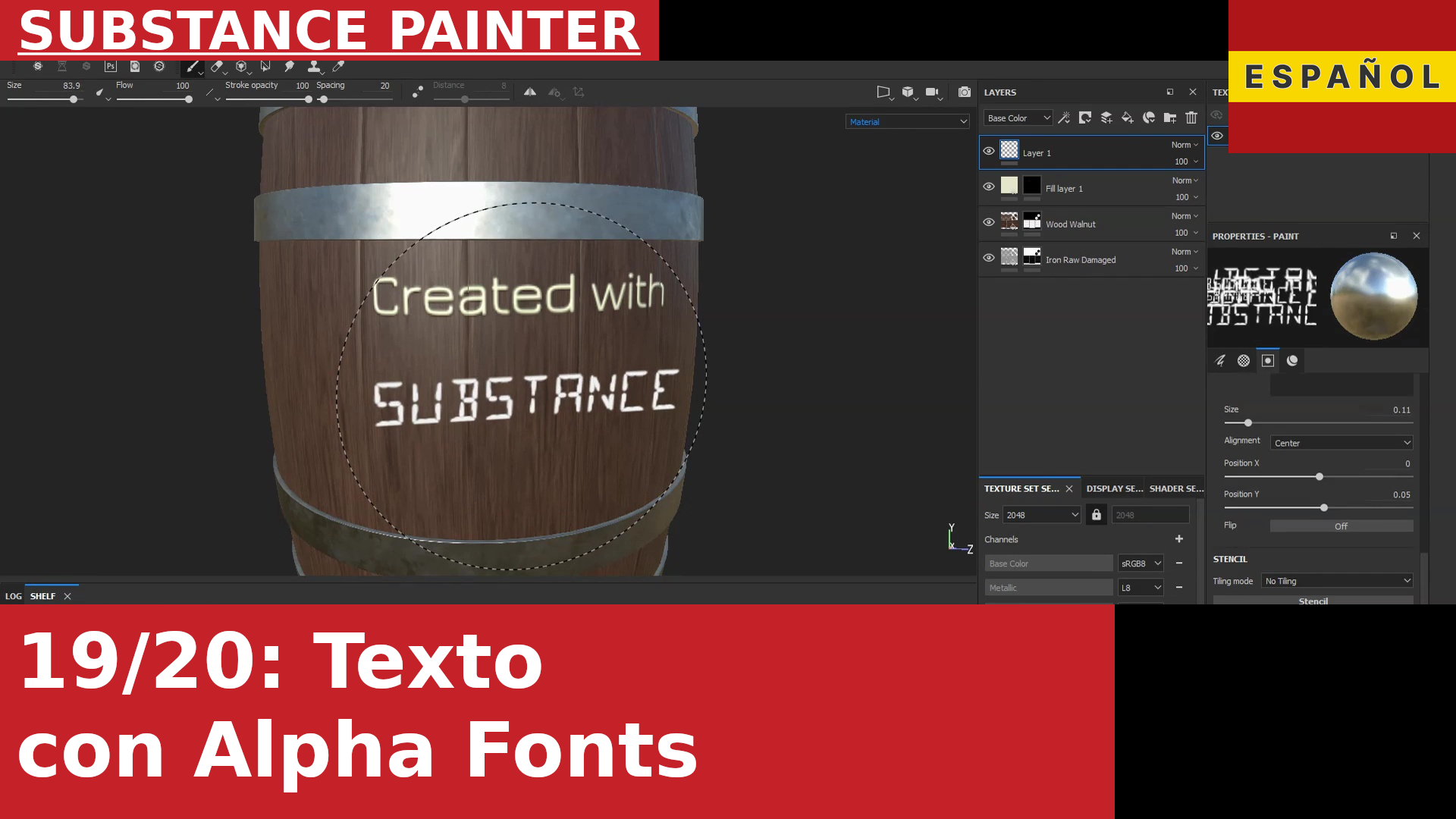Close the SHELF tab
The width and height of the screenshot is (1456, 819).
point(67,596)
